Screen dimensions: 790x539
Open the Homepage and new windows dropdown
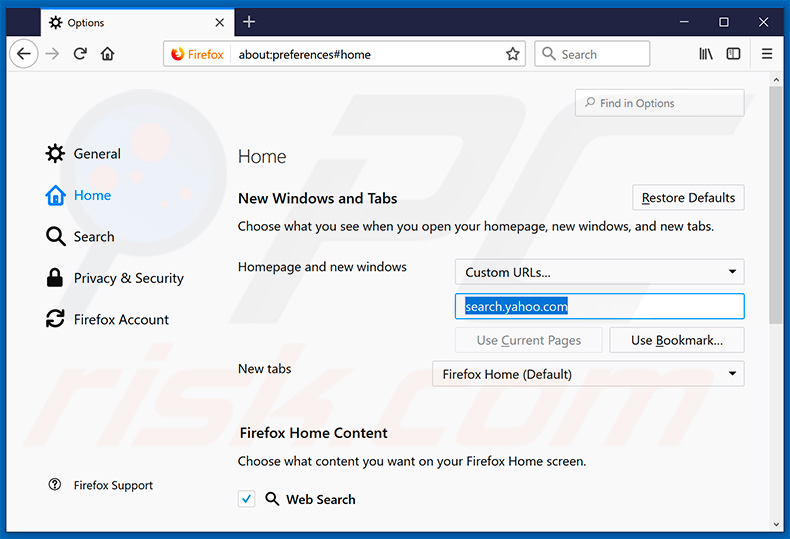[x=599, y=272]
